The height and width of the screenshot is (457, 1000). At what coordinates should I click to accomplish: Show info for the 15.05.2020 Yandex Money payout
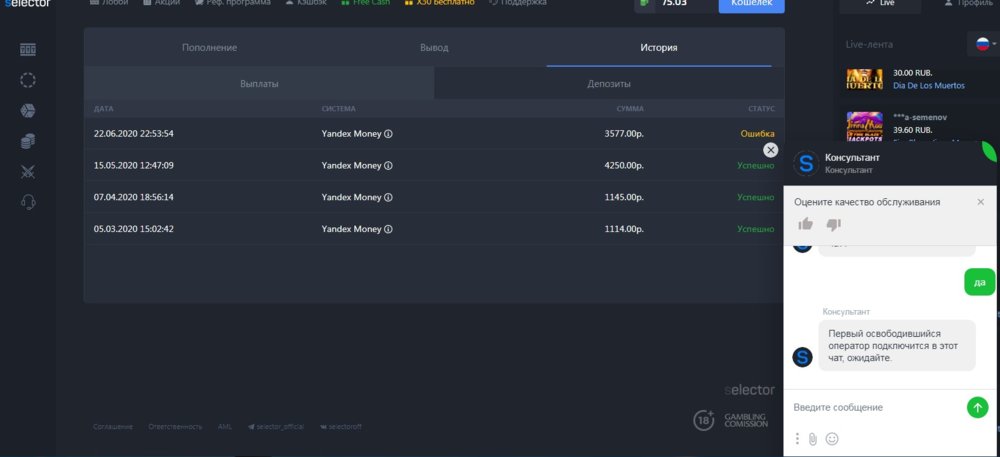pos(388,166)
